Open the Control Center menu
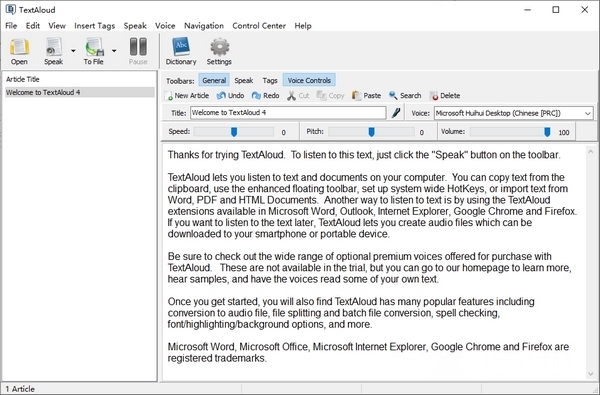 (x=259, y=26)
